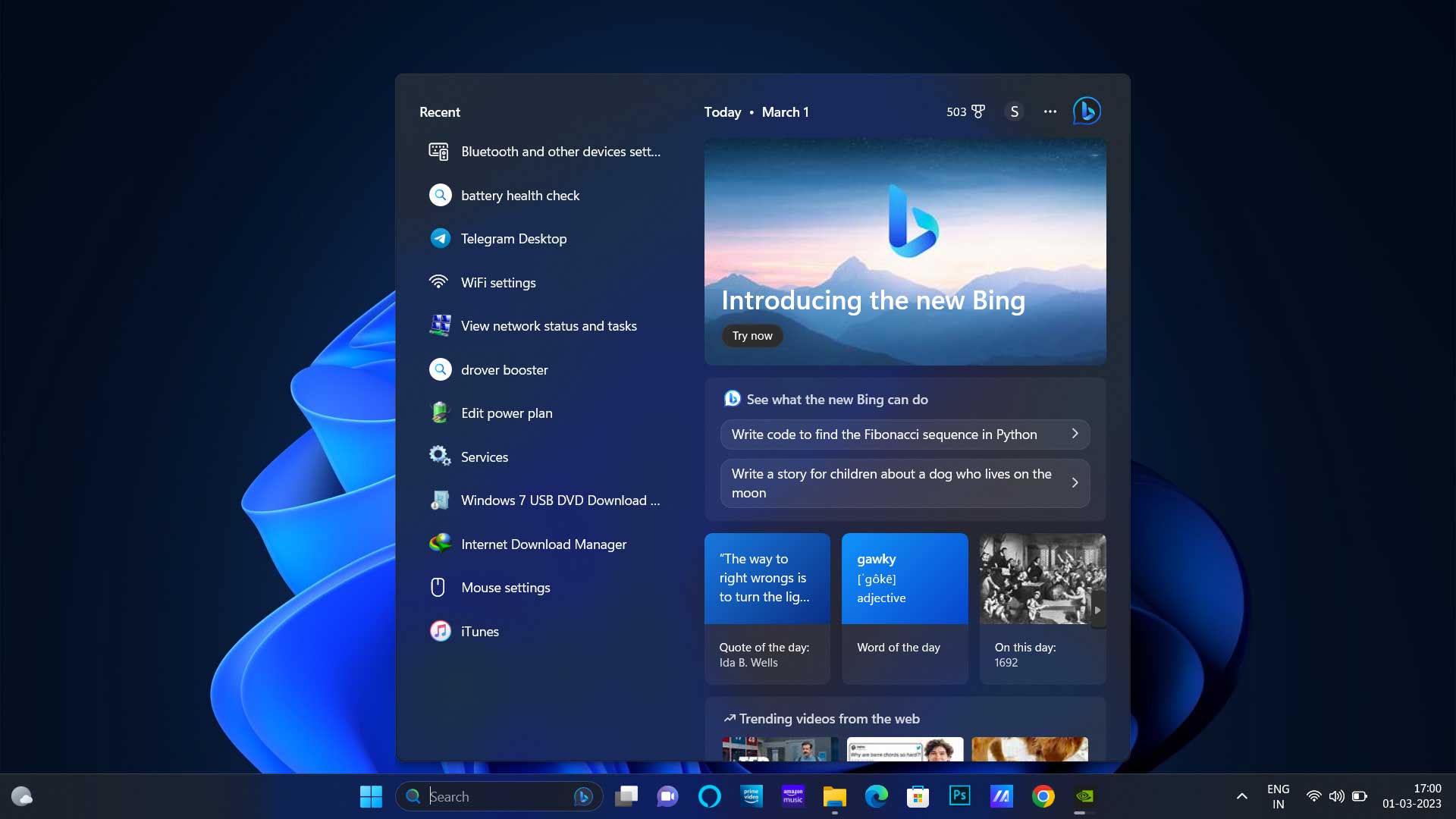Open the 503 rewards points trophy
Image resolution: width=1456 pixels, height=819 pixels.
click(x=965, y=111)
